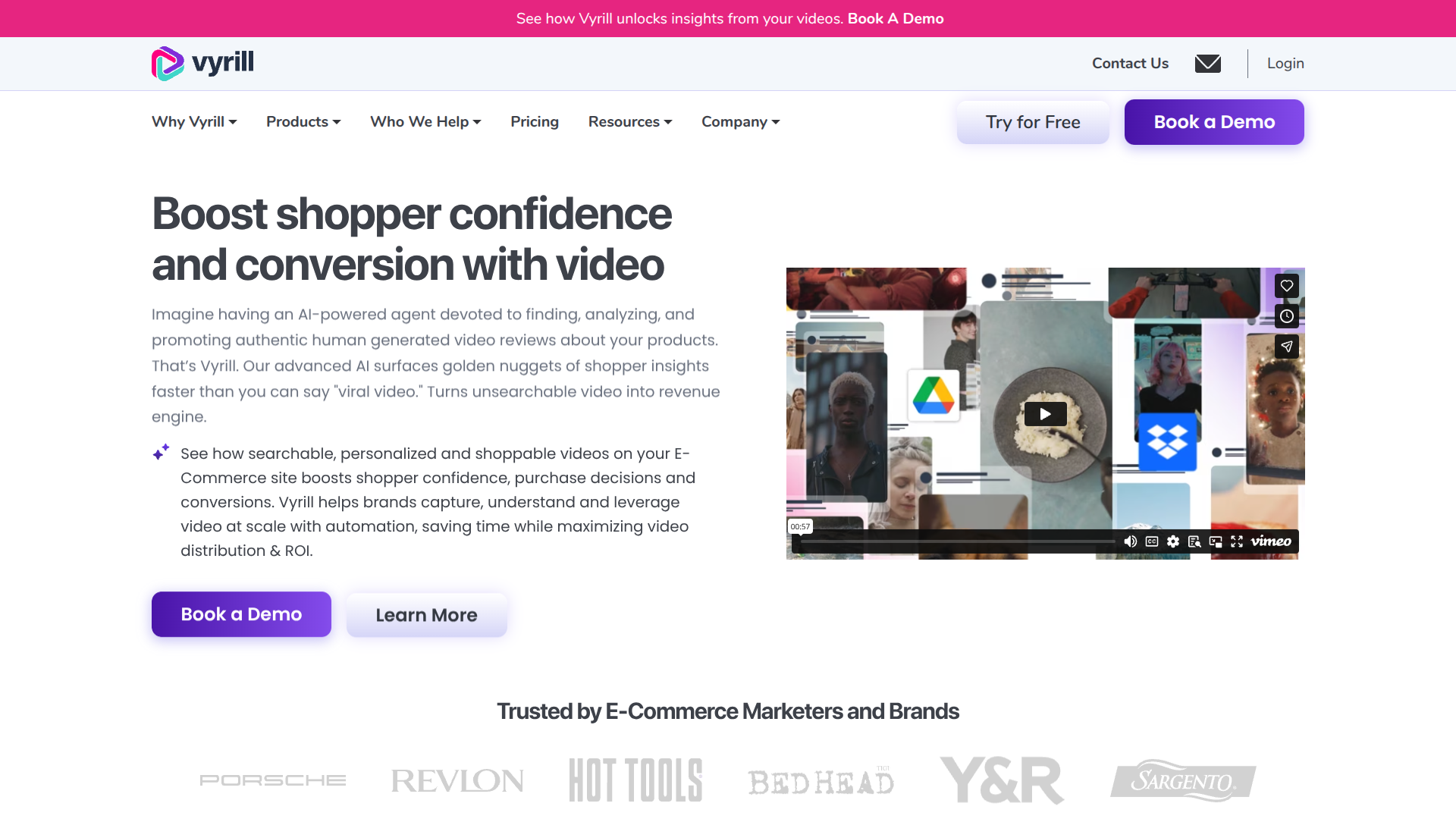This screenshot has width=1456, height=819.
Task: Enter fullscreen on the Vimeo player
Action: (1237, 541)
